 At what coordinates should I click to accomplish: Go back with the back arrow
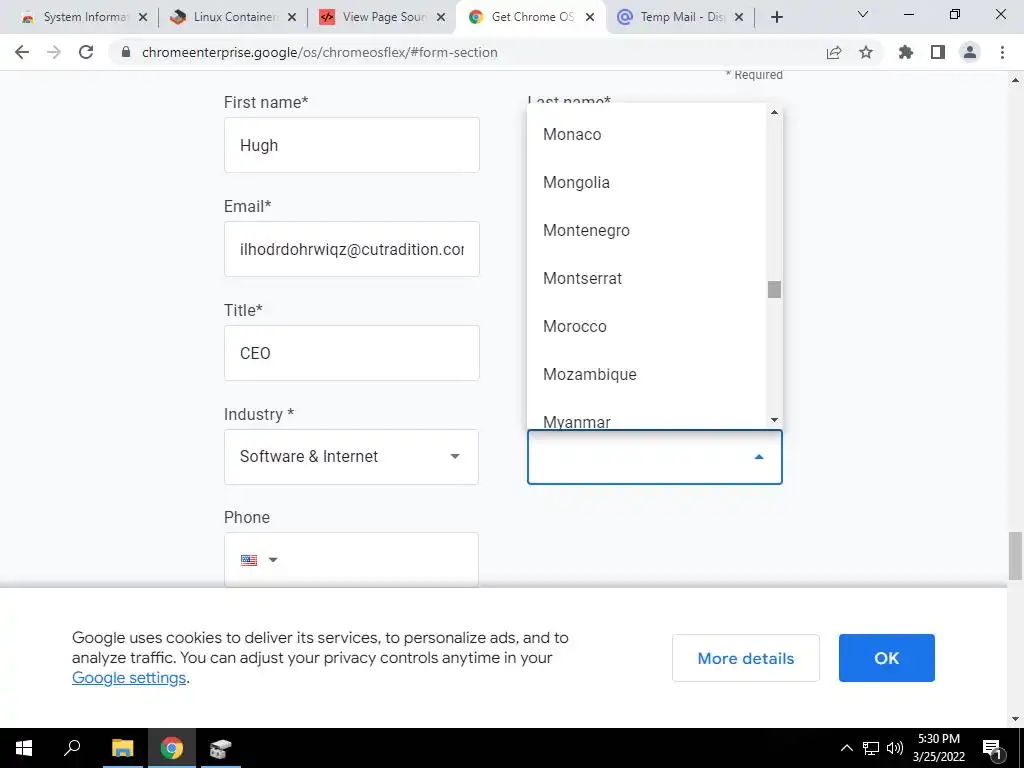22,52
